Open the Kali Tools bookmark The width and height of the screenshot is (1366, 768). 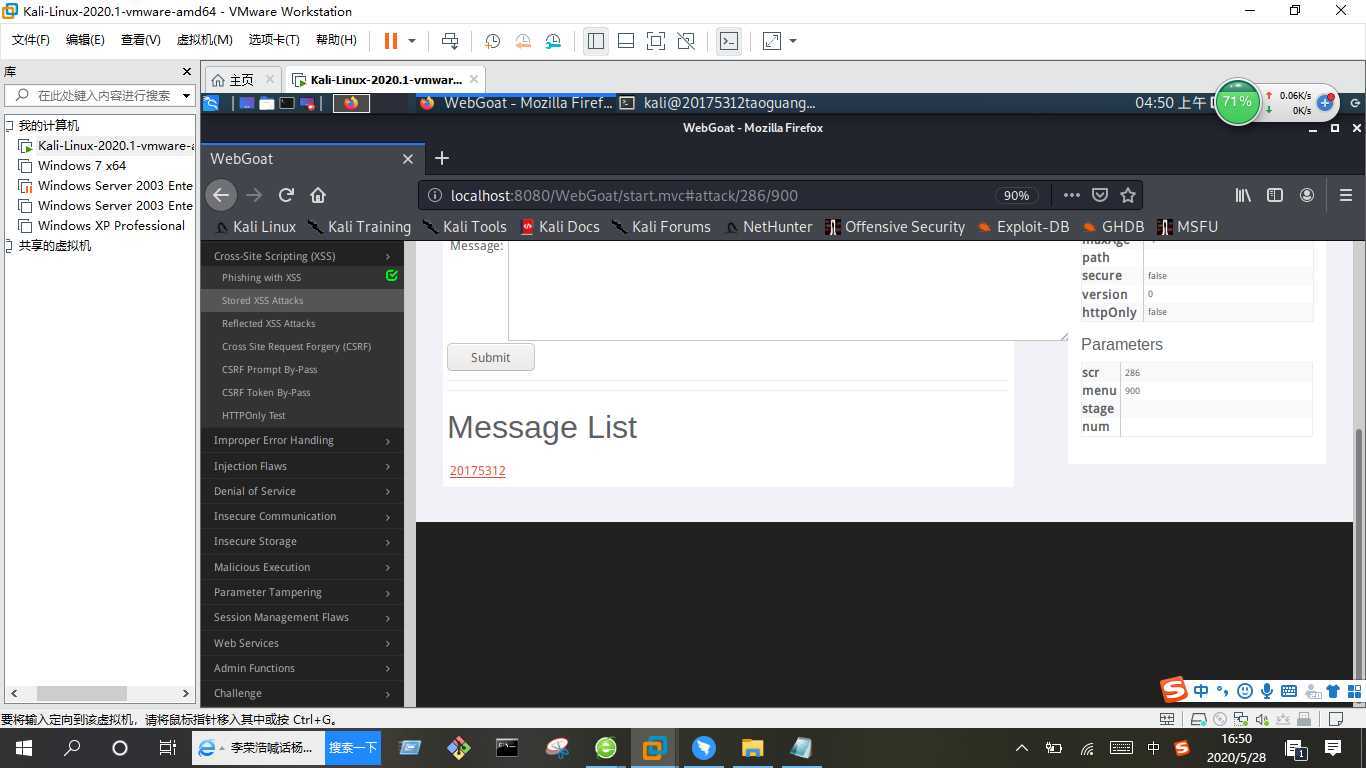coord(465,227)
